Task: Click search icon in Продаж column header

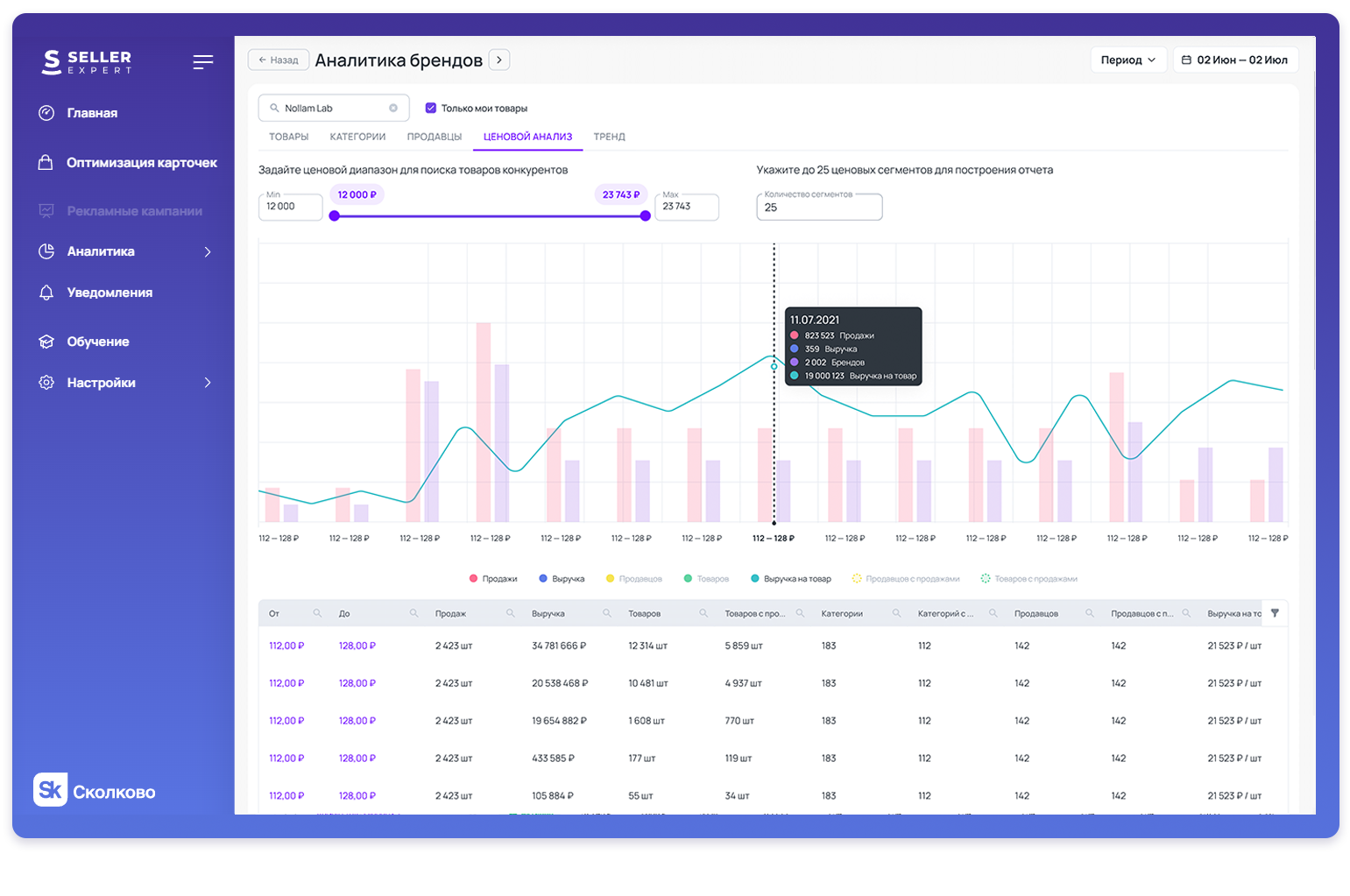Action: 511,613
